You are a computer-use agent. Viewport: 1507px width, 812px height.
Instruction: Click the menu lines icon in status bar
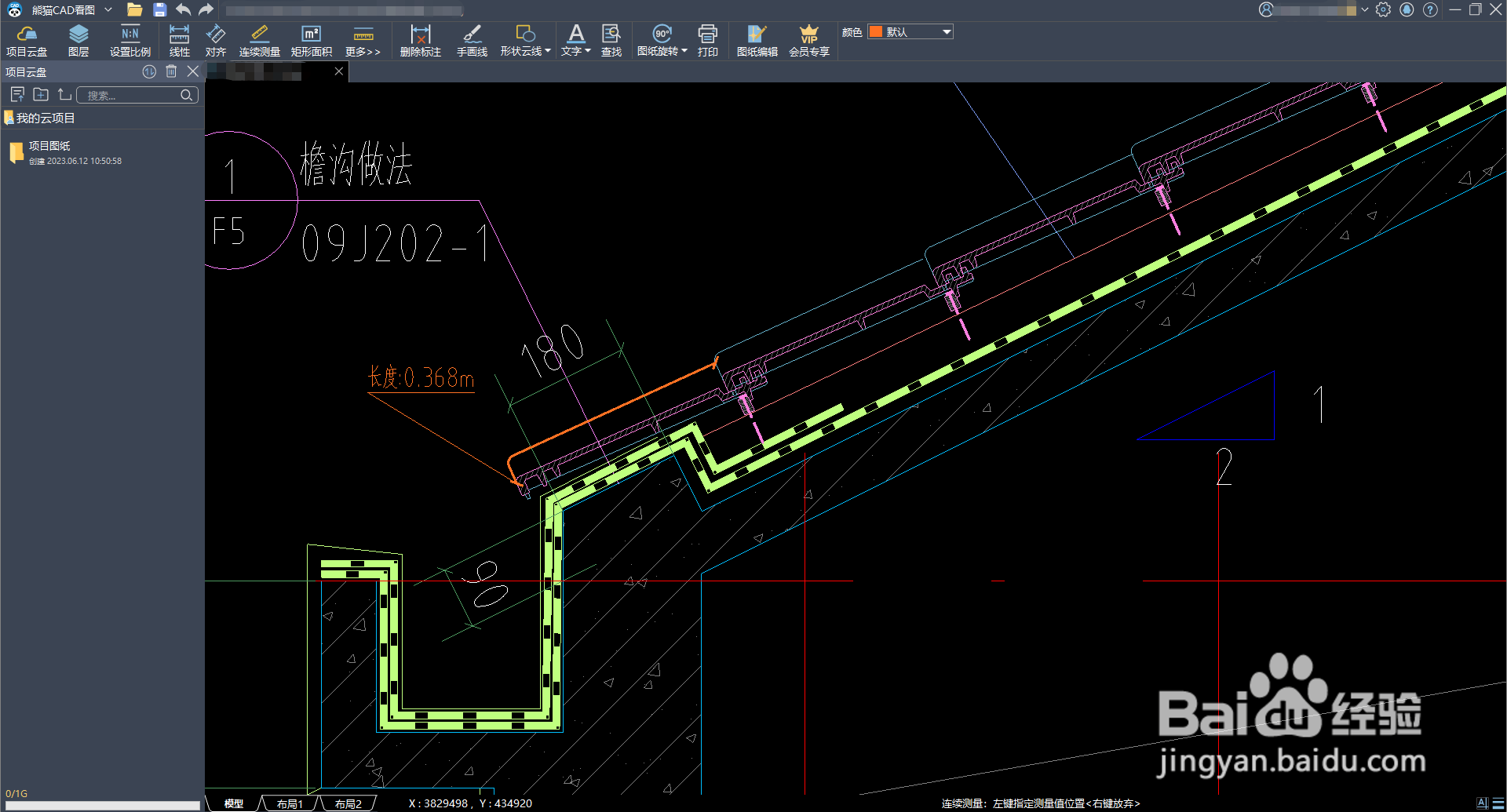1498,803
